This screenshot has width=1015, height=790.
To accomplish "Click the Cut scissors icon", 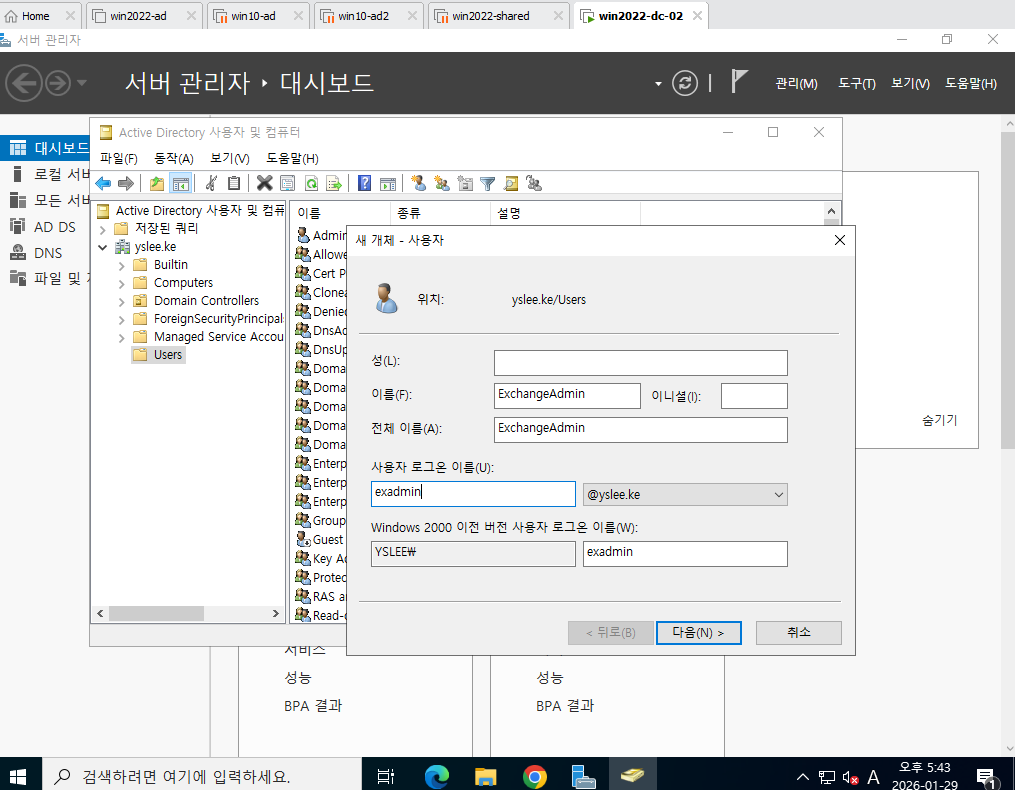I will pos(211,183).
